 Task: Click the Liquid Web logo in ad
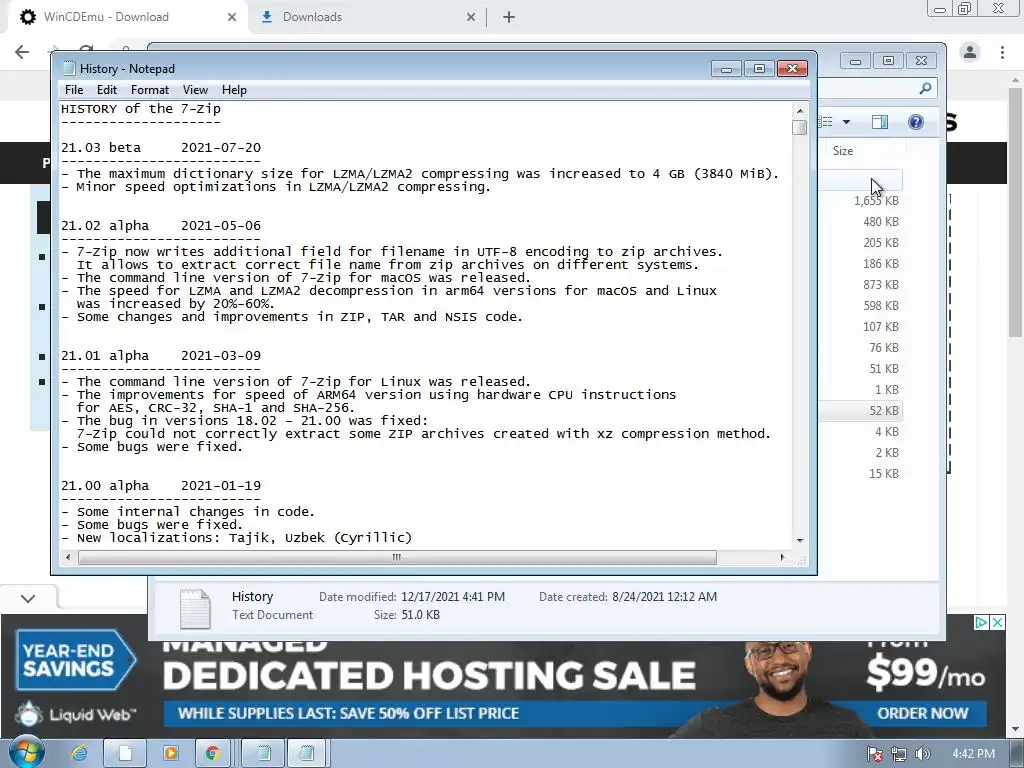click(x=75, y=714)
